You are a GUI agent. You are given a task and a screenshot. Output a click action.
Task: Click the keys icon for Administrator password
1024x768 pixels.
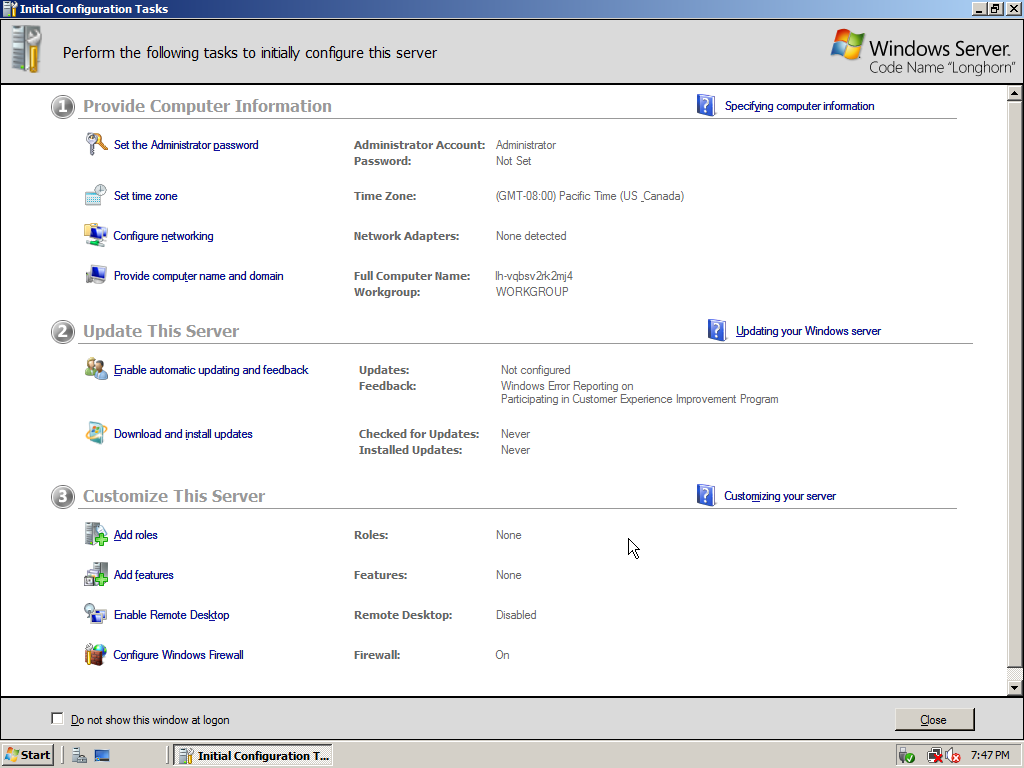click(95, 145)
